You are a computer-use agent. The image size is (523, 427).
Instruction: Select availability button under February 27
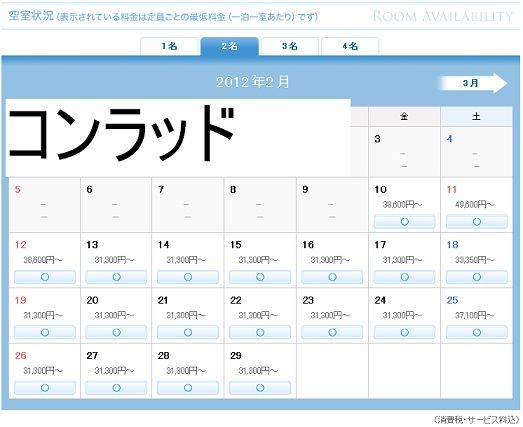(116, 388)
